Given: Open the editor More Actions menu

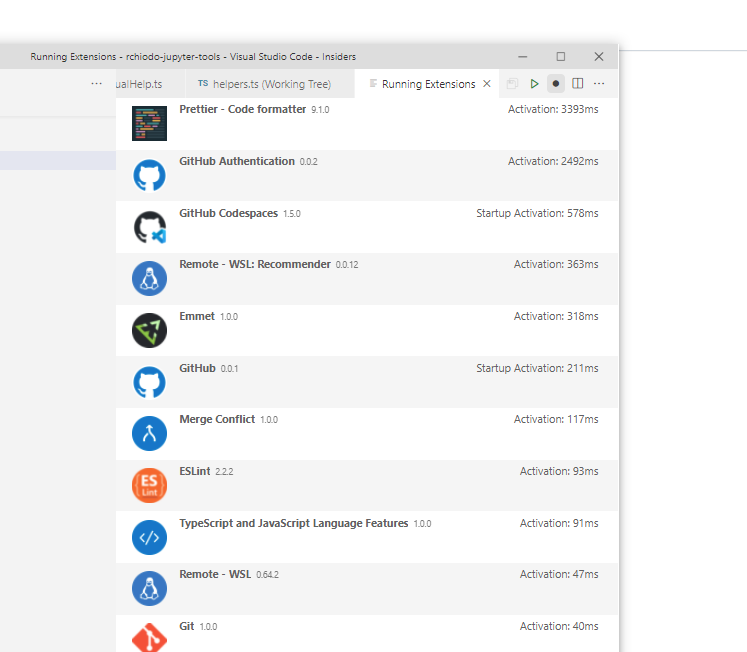Looking at the screenshot, I should coord(599,84).
